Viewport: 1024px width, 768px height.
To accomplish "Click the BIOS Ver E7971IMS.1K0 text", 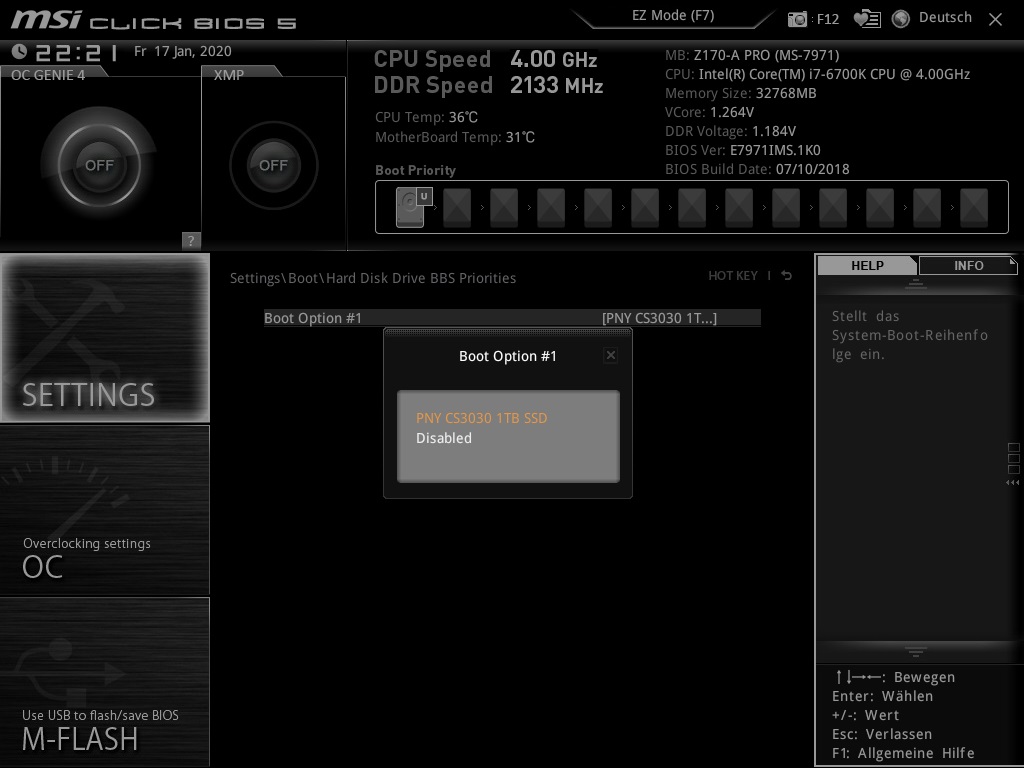I will [743, 150].
